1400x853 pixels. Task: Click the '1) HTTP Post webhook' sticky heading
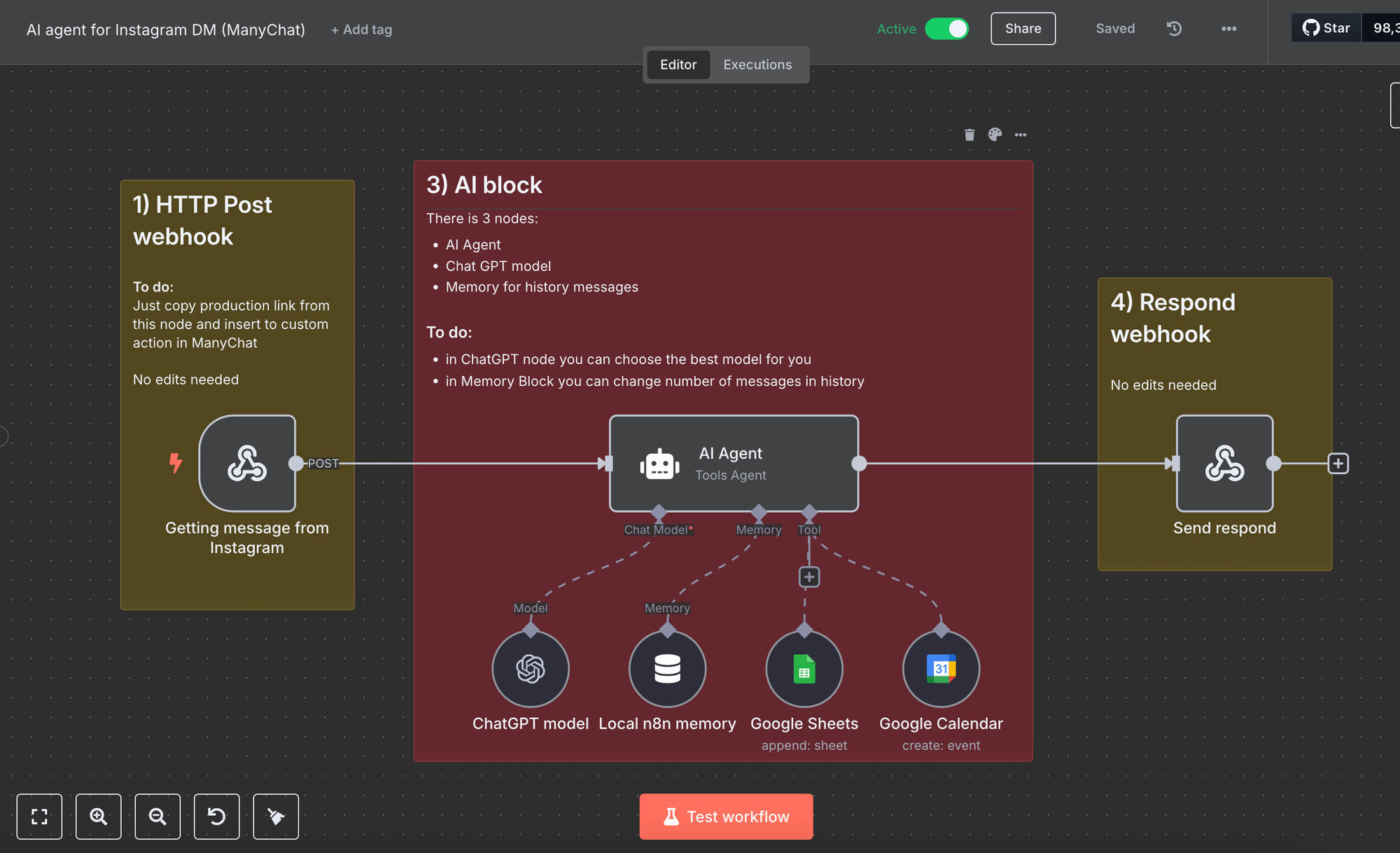tap(203, 221)
